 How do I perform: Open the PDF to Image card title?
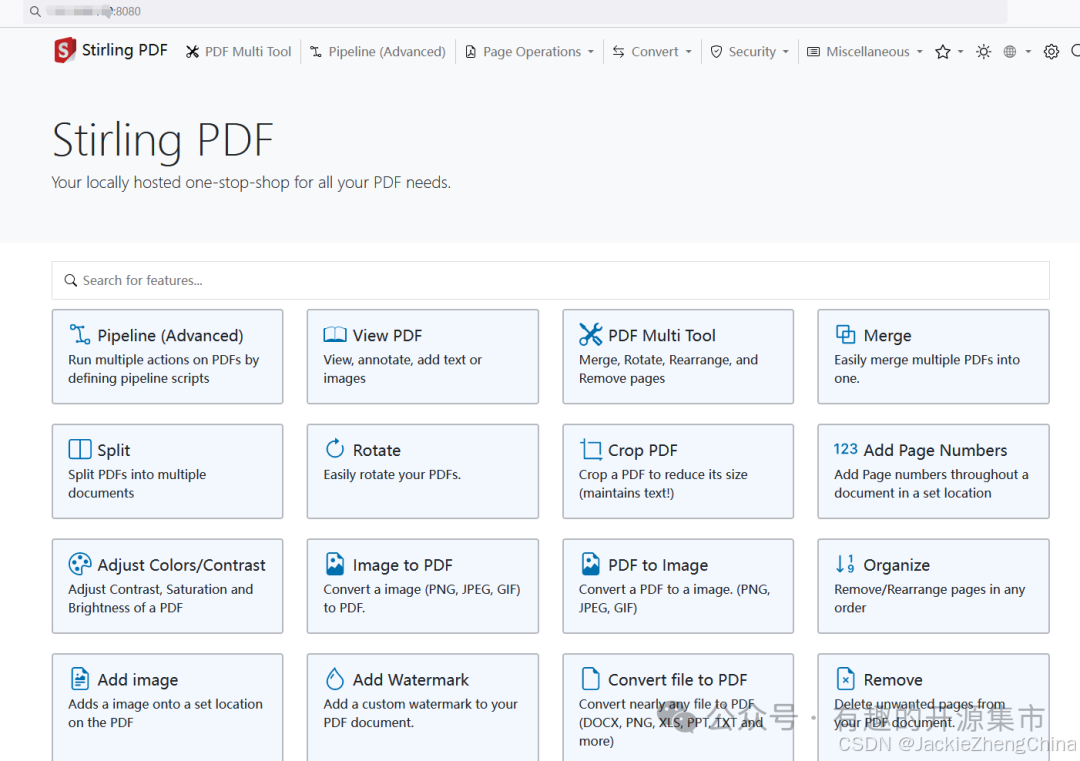point(658,565)
